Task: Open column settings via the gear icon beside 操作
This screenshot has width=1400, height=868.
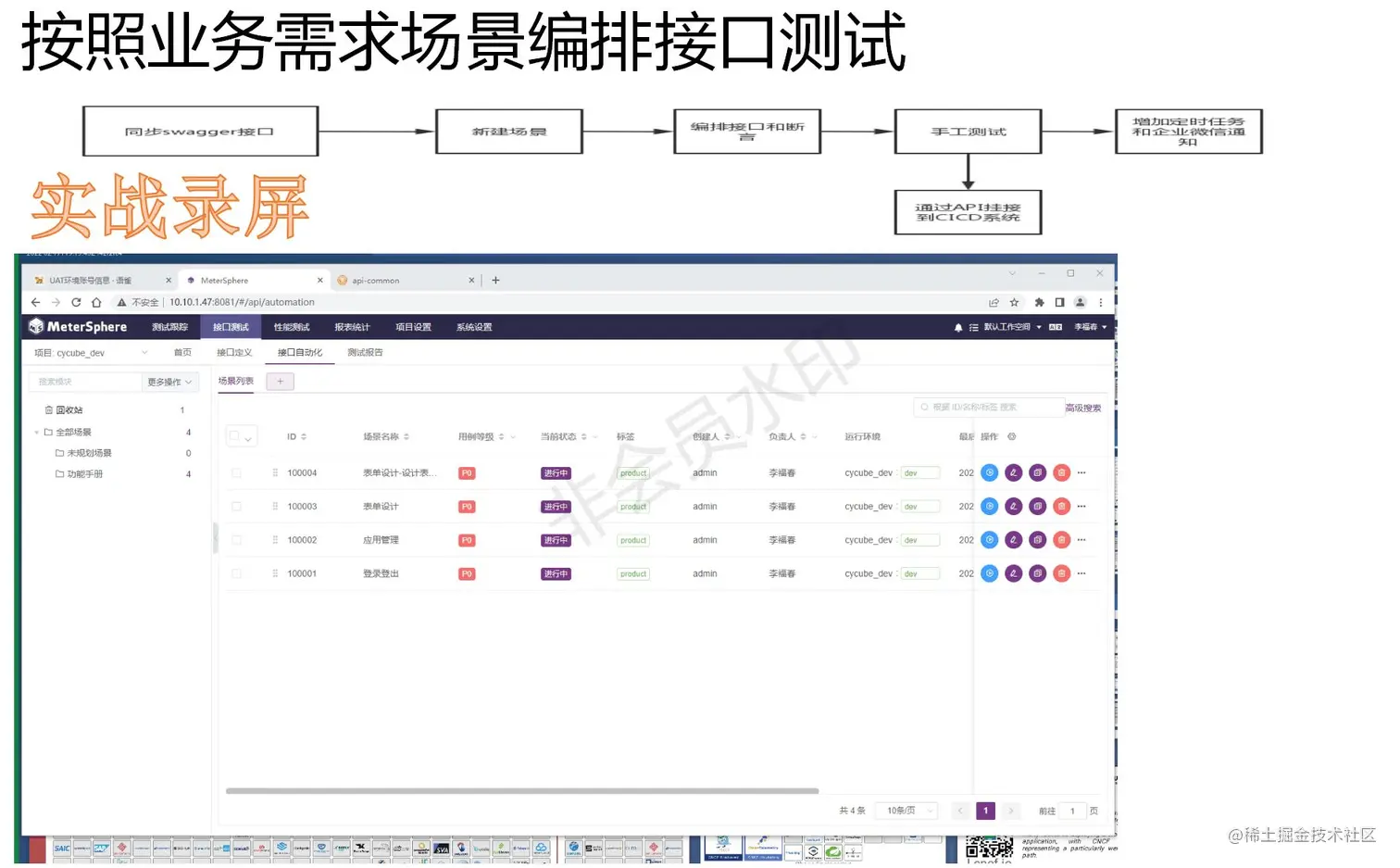Action: click(1012, 436)
